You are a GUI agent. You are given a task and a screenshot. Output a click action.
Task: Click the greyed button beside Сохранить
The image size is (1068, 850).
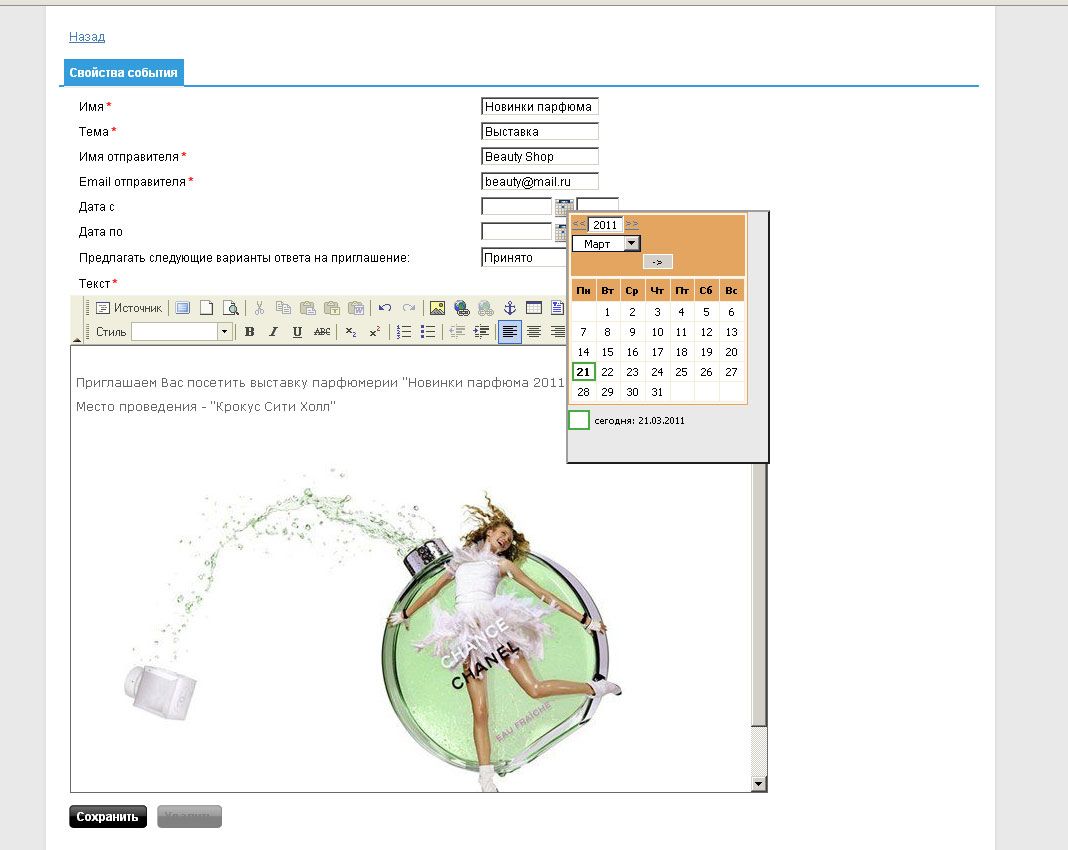pos(189,817)
